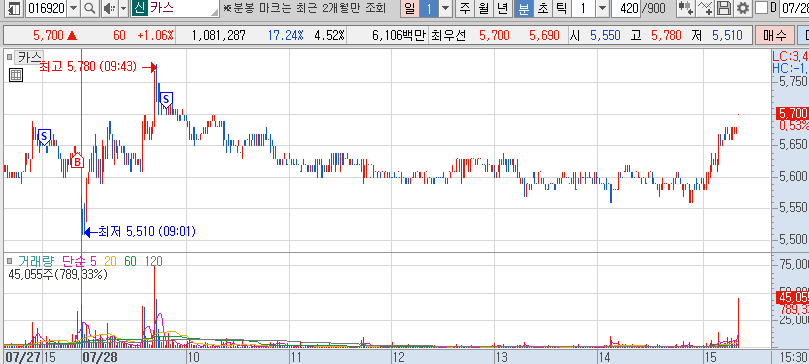Open chart settings with the gear icon
Viewport: 809px width, 364px height.
pos(742,8)
